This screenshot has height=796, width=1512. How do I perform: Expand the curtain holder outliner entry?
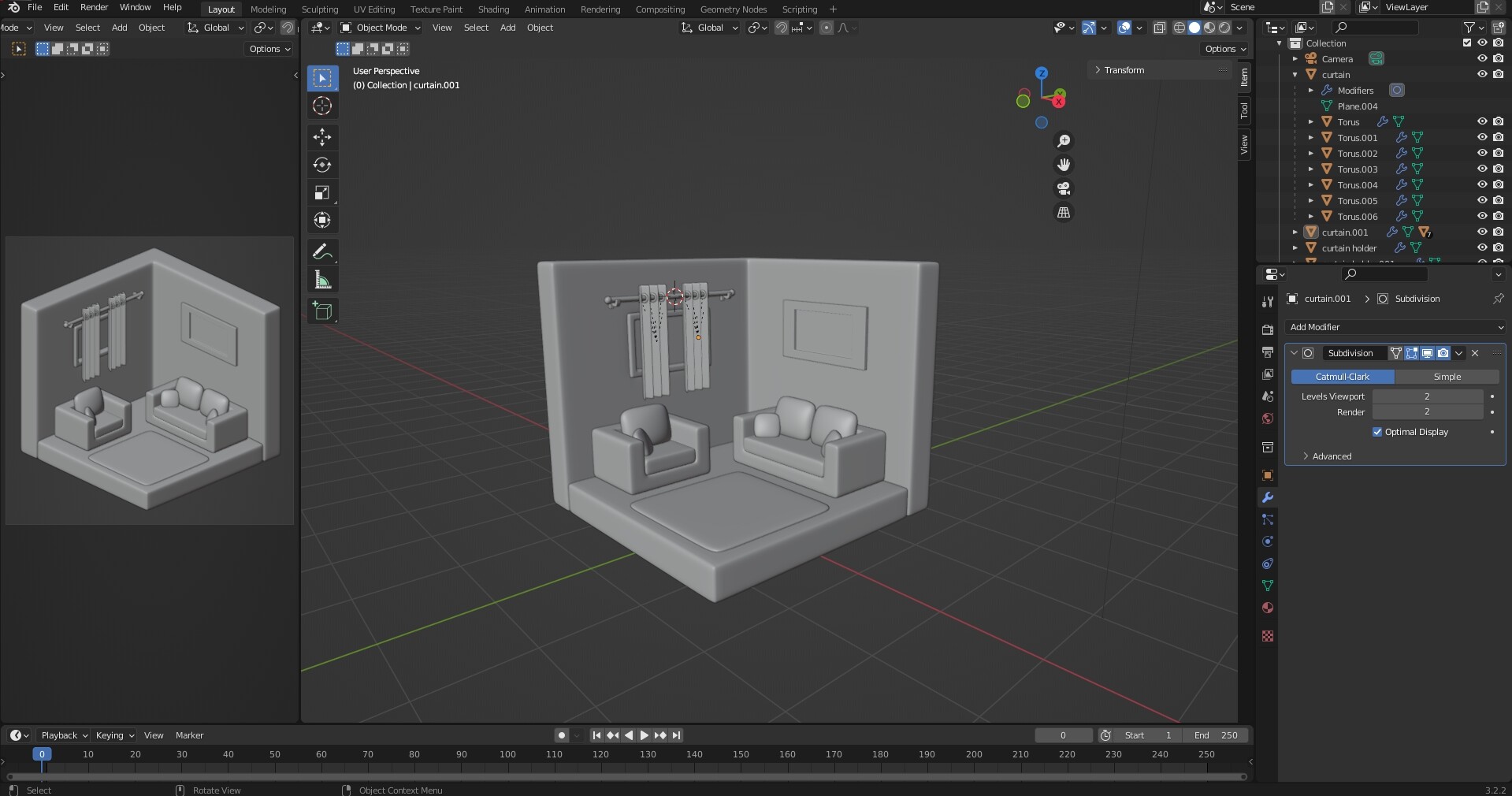coord(1295,247)
